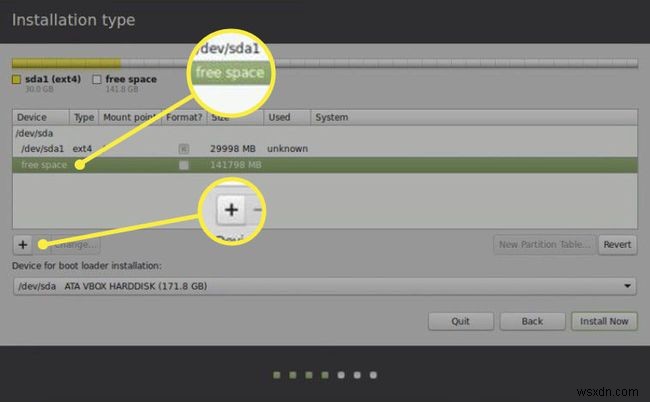
Task: Click the Used column header
Action: point(287,117)
